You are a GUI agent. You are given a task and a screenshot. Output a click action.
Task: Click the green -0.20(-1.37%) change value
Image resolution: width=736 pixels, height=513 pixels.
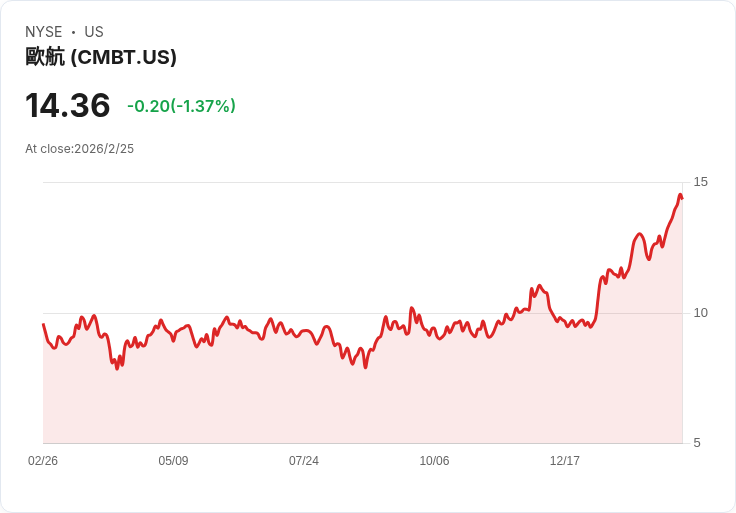(181, 106)
